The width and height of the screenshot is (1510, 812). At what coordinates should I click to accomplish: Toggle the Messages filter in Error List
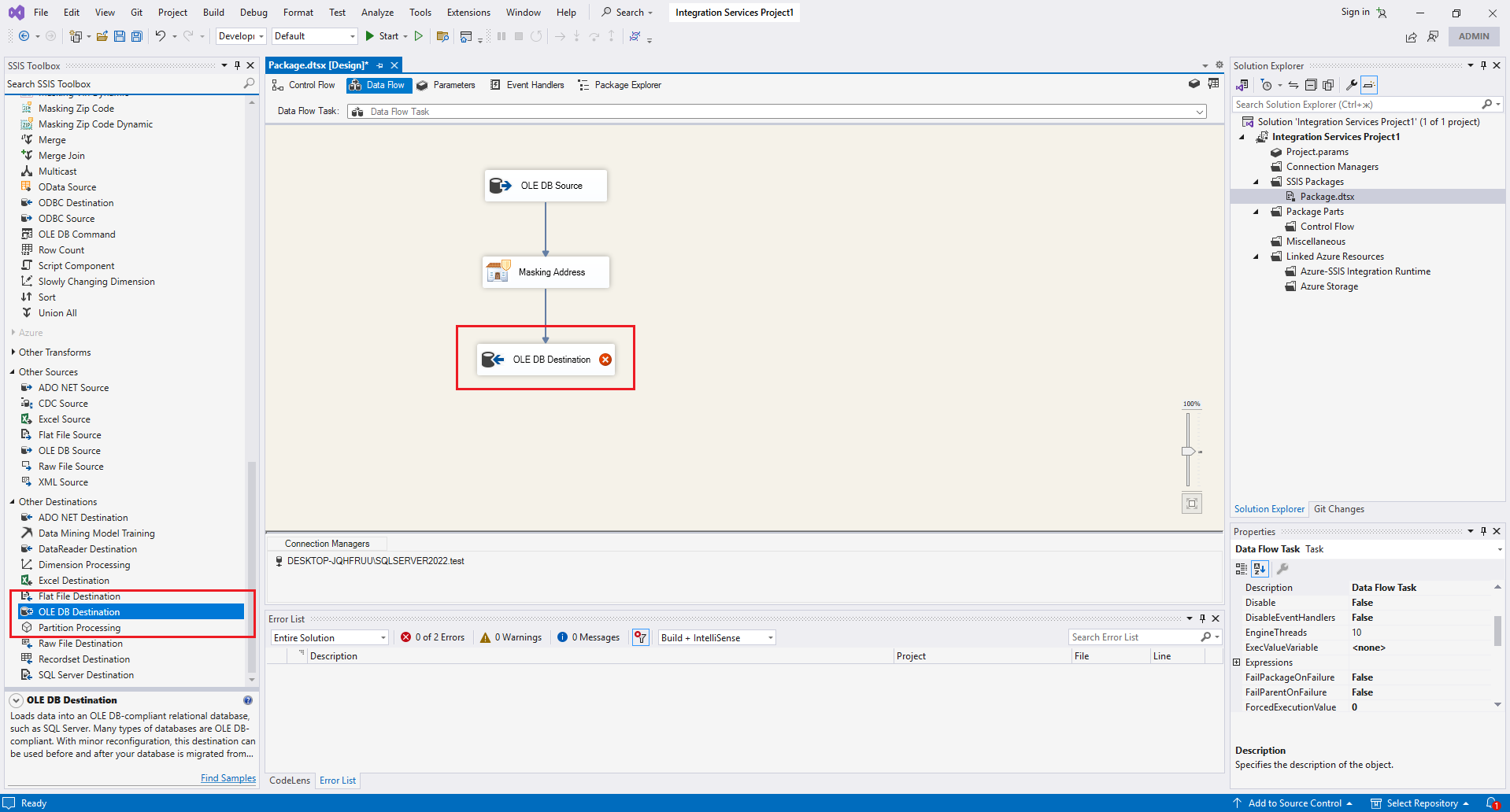[x=588, y=637]
